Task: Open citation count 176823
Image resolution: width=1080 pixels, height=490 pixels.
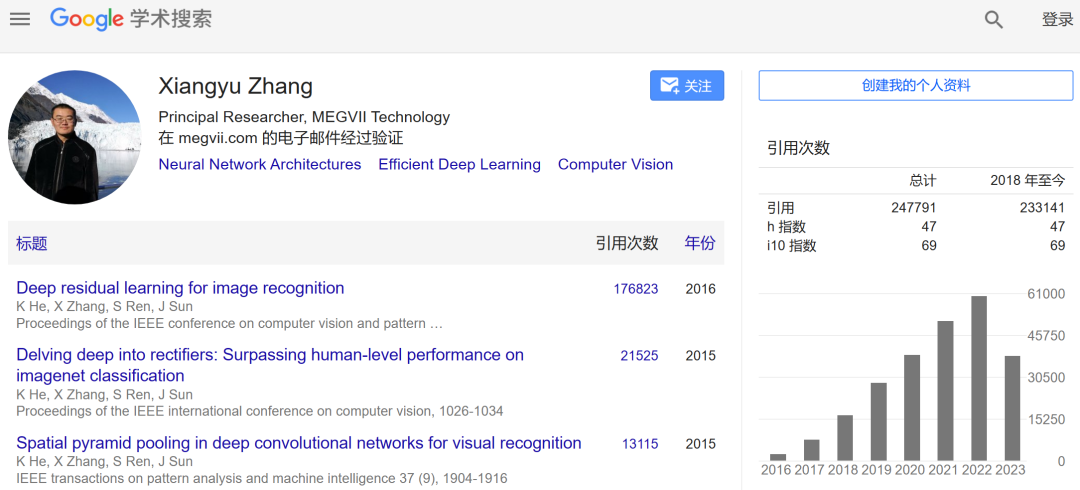Action: [x=636, y=289]
